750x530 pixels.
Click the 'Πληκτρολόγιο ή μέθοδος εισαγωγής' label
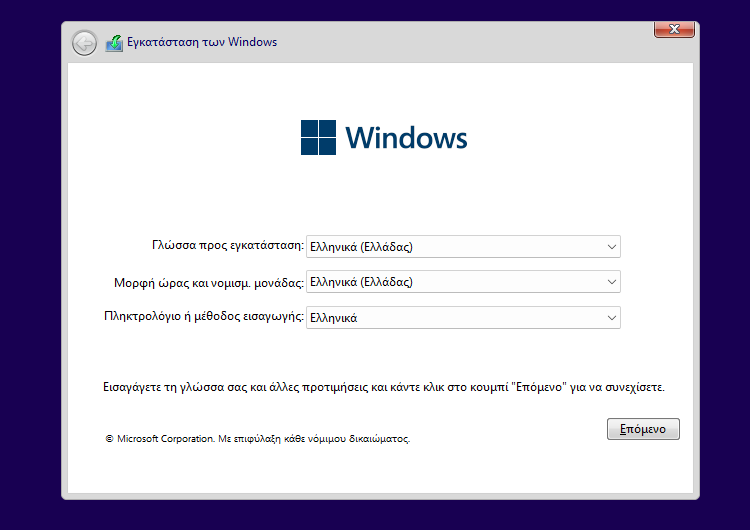point(204,317)
